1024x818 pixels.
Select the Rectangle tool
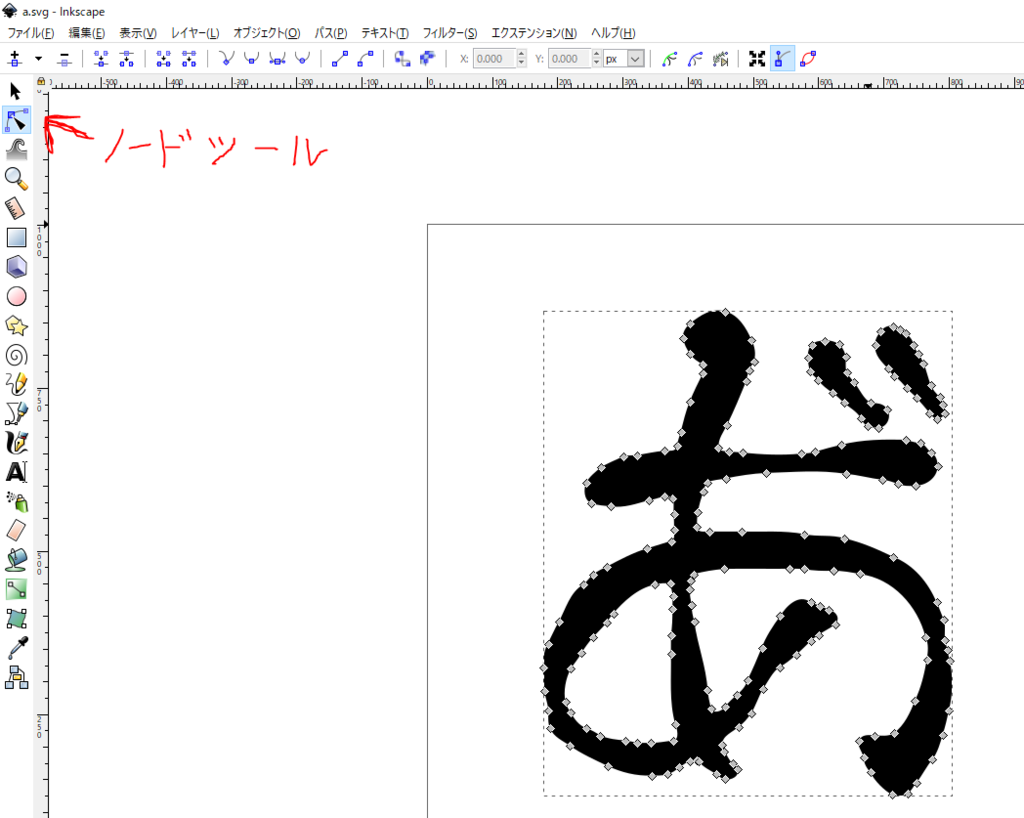tap(16, 238)
